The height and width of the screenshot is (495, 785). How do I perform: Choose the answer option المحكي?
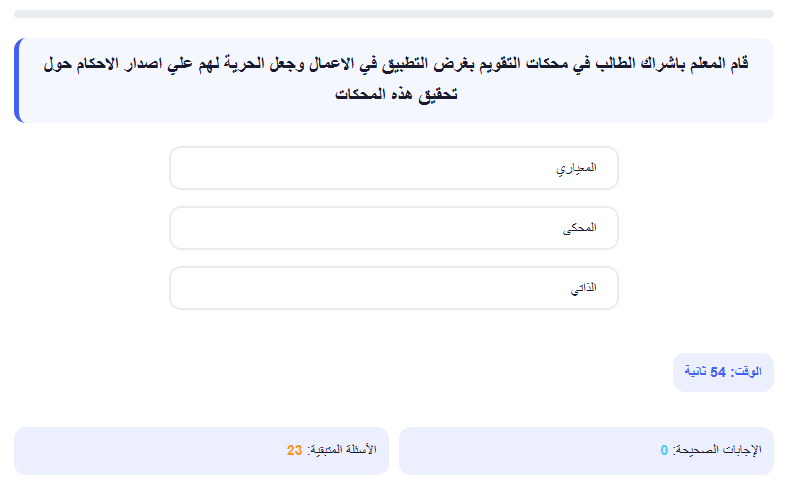(x=394, y=228)
